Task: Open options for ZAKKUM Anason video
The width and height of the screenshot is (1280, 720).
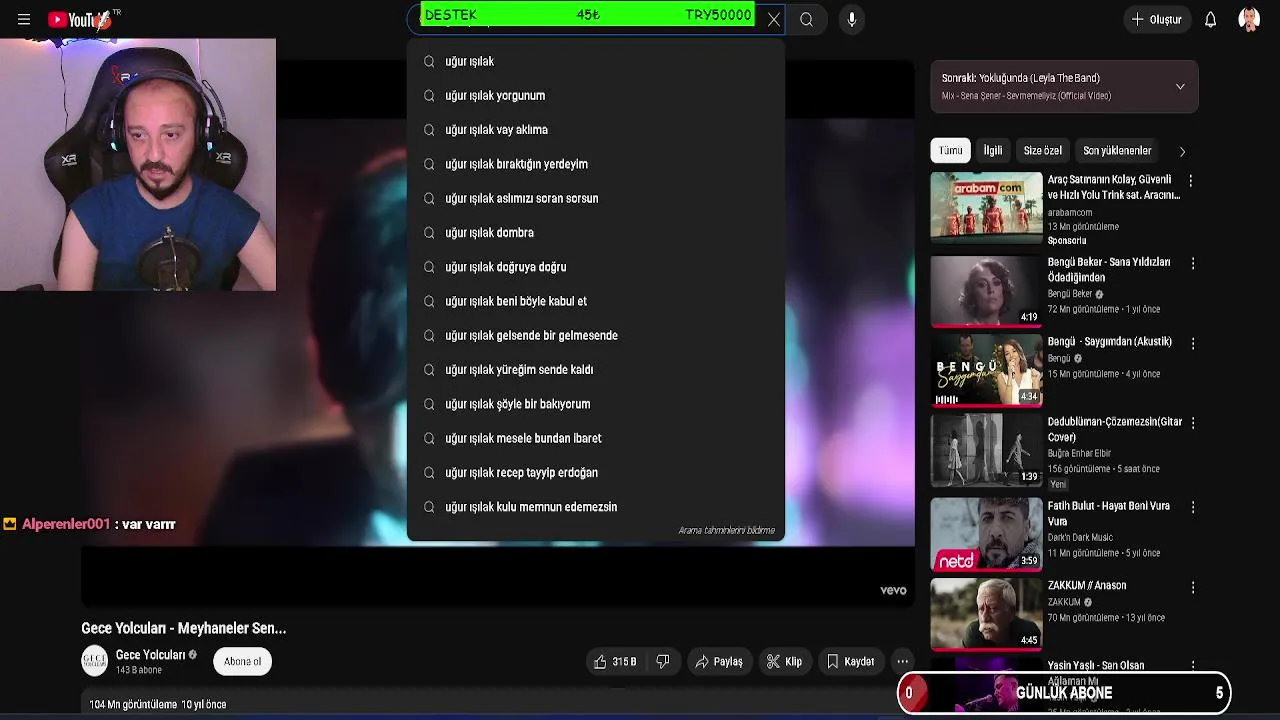Action: click(x=1192, y=587)
